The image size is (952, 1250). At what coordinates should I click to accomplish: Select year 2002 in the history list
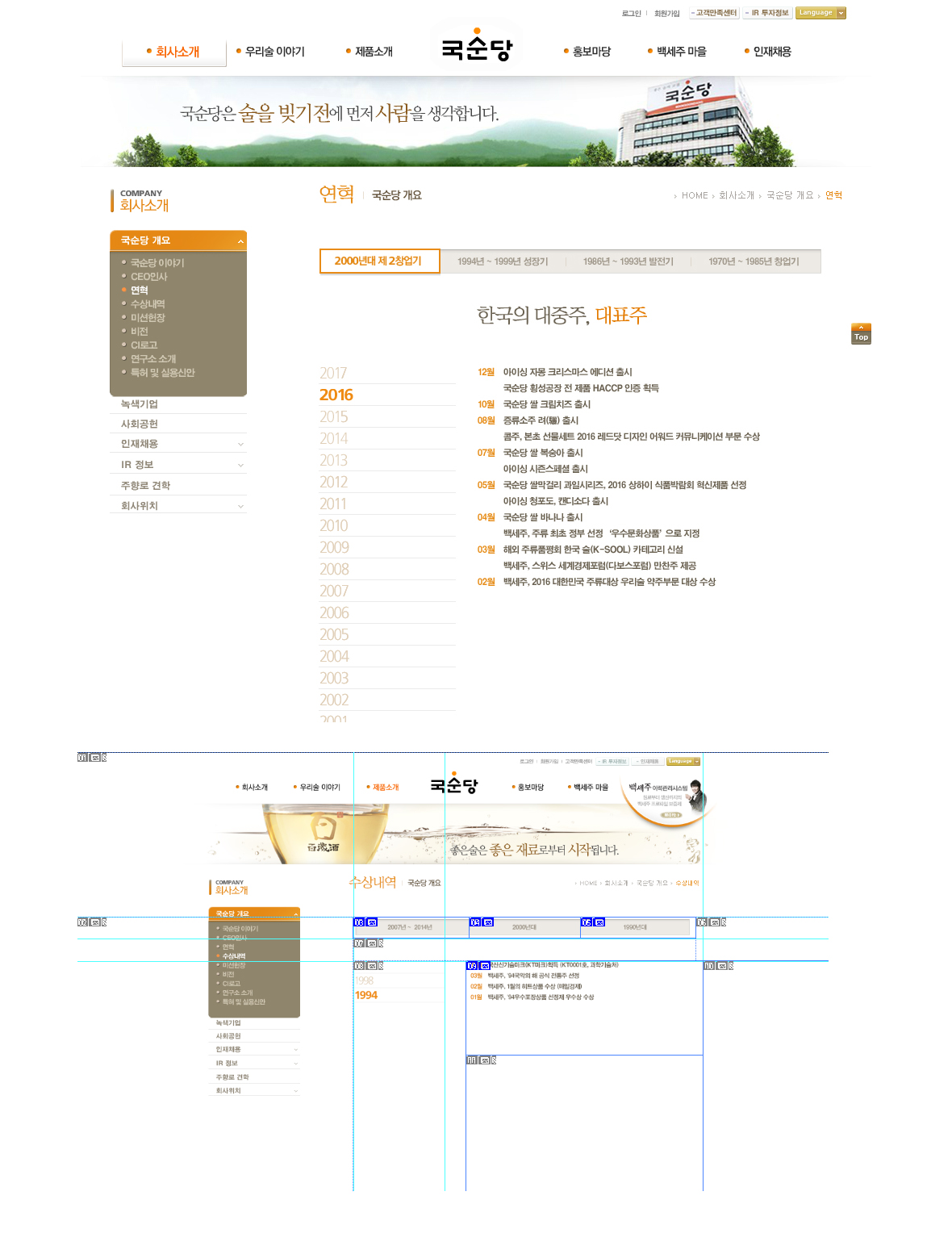[334, 700]
